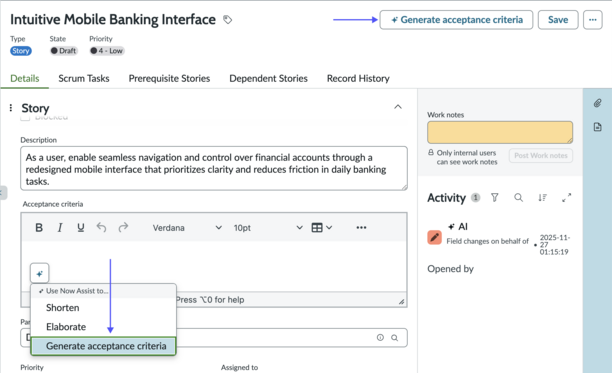Click into the Description text area
Screen dimensions: 612x373
pos(214,169)
